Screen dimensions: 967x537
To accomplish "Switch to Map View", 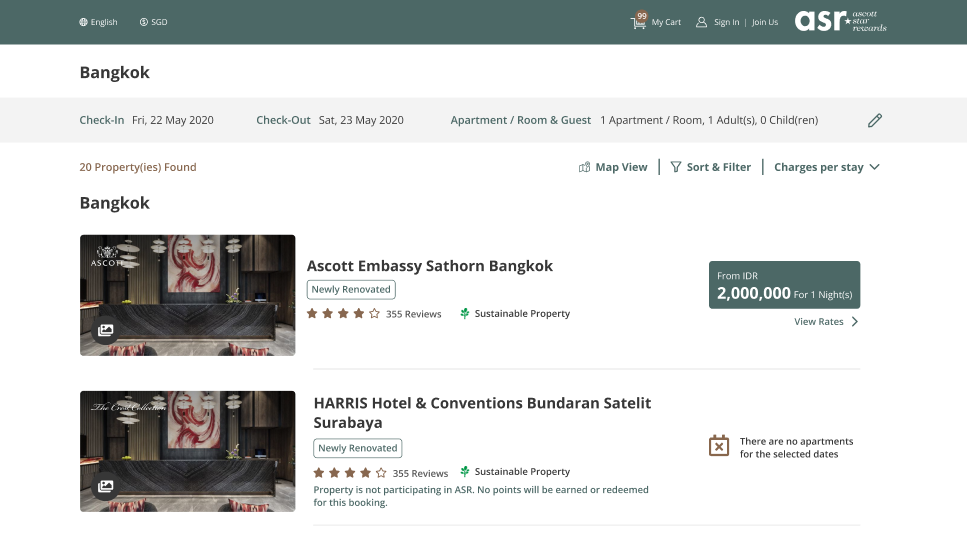I will tap(613, 167).
